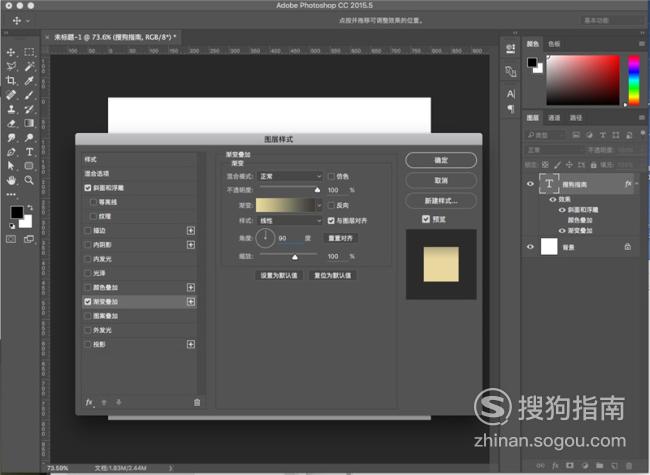
Task: Select the Eyedropper tool
Action: coord(29,80)
